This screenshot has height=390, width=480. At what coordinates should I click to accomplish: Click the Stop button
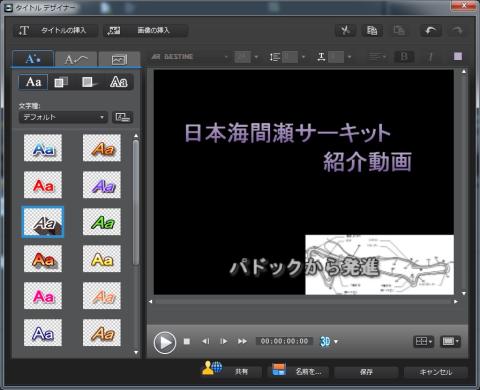click(187, 342)
